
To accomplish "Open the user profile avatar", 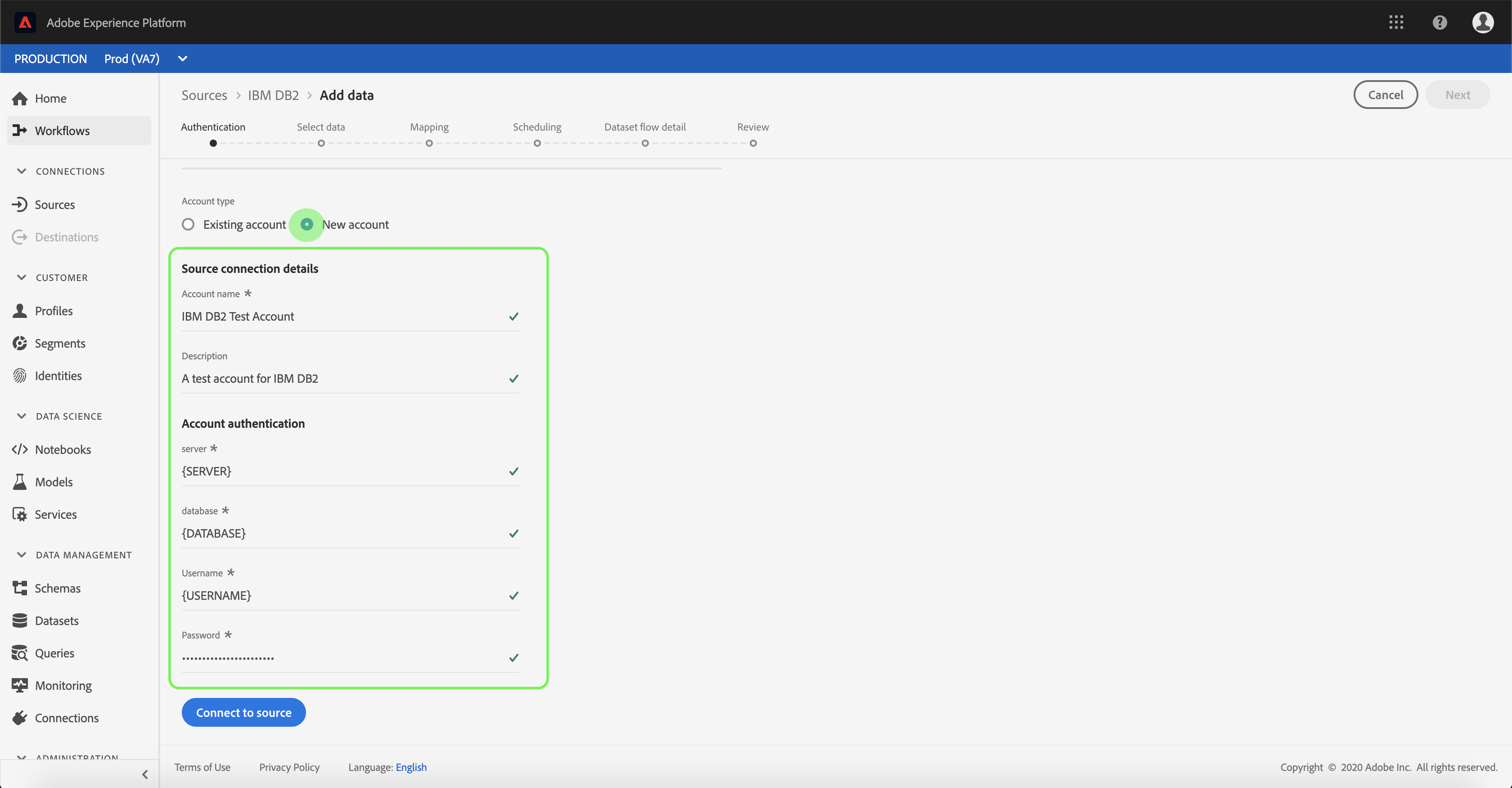I will coord(1483,23).
